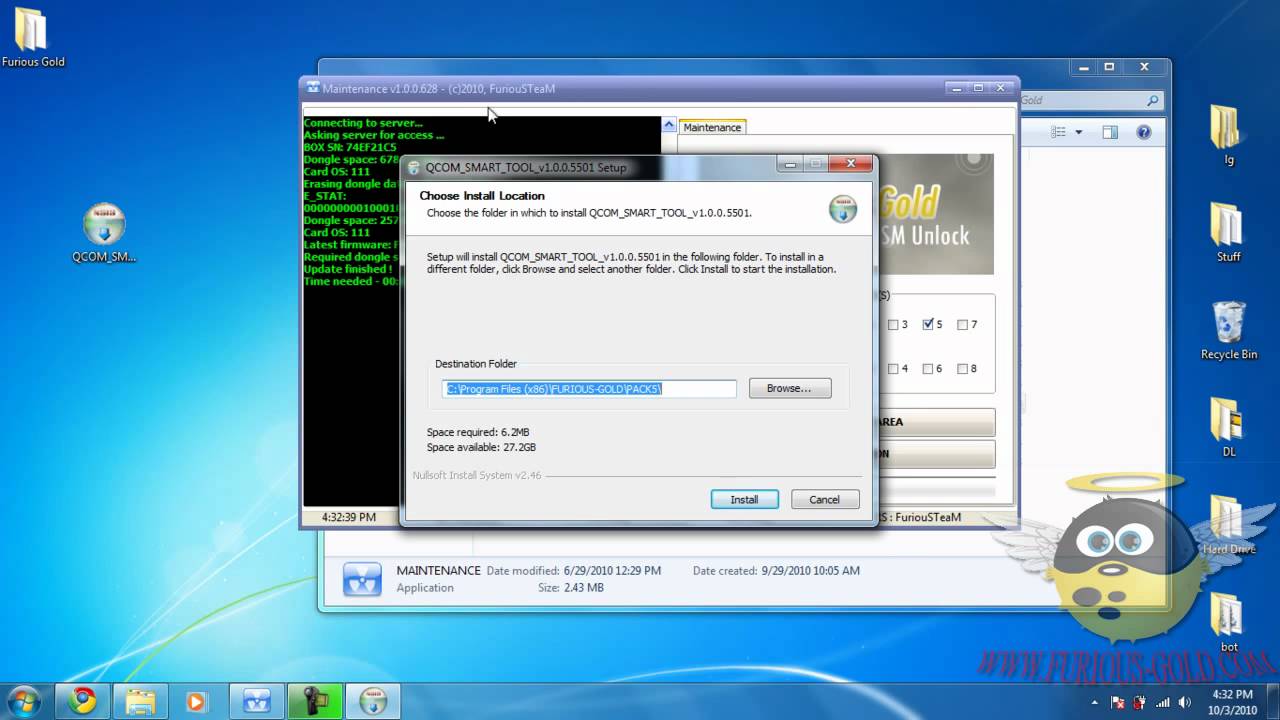Click the installer logo in setup header

click(x=842, y=208)
